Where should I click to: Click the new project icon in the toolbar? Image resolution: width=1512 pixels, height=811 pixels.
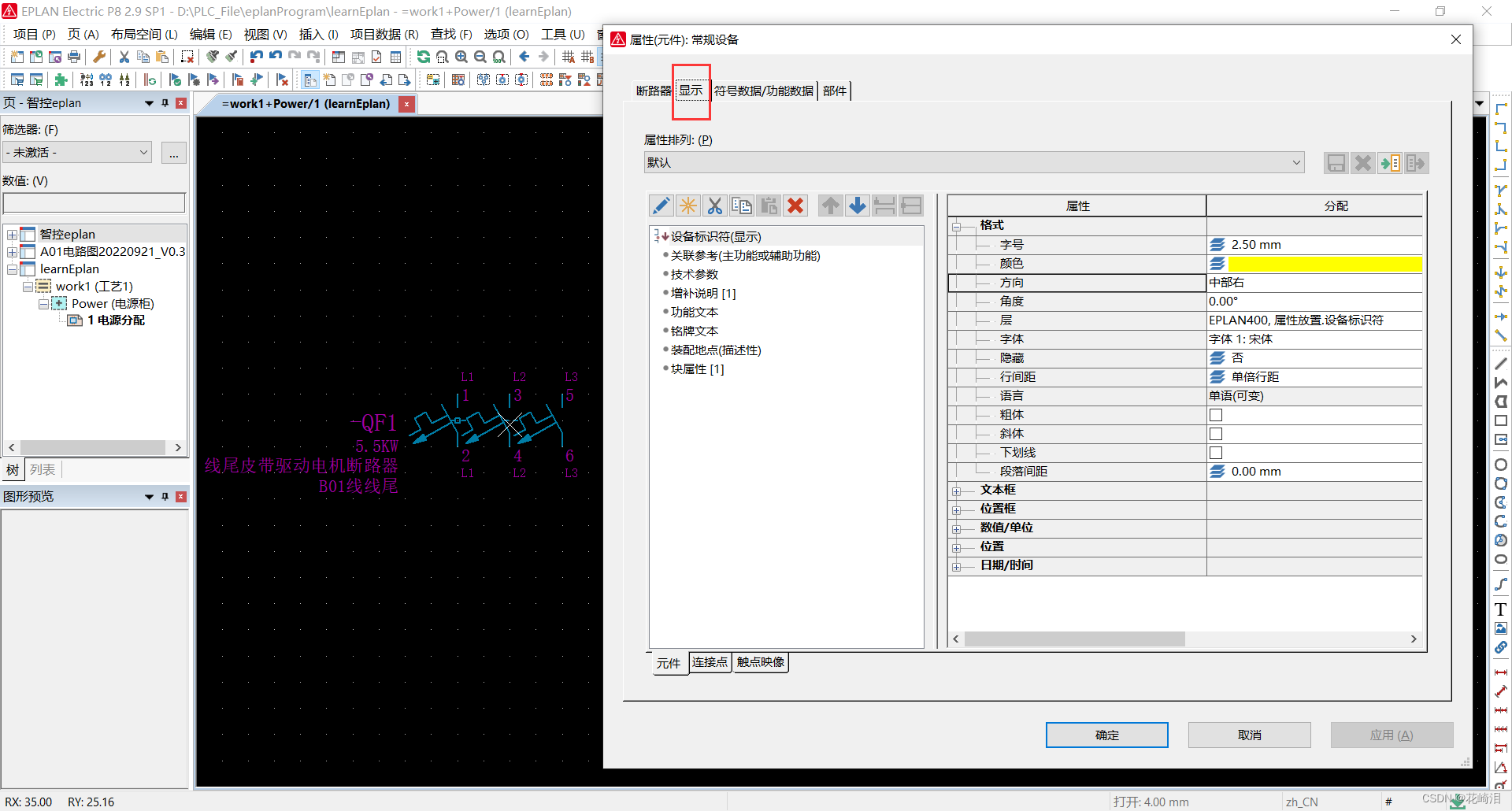point(17,57)
